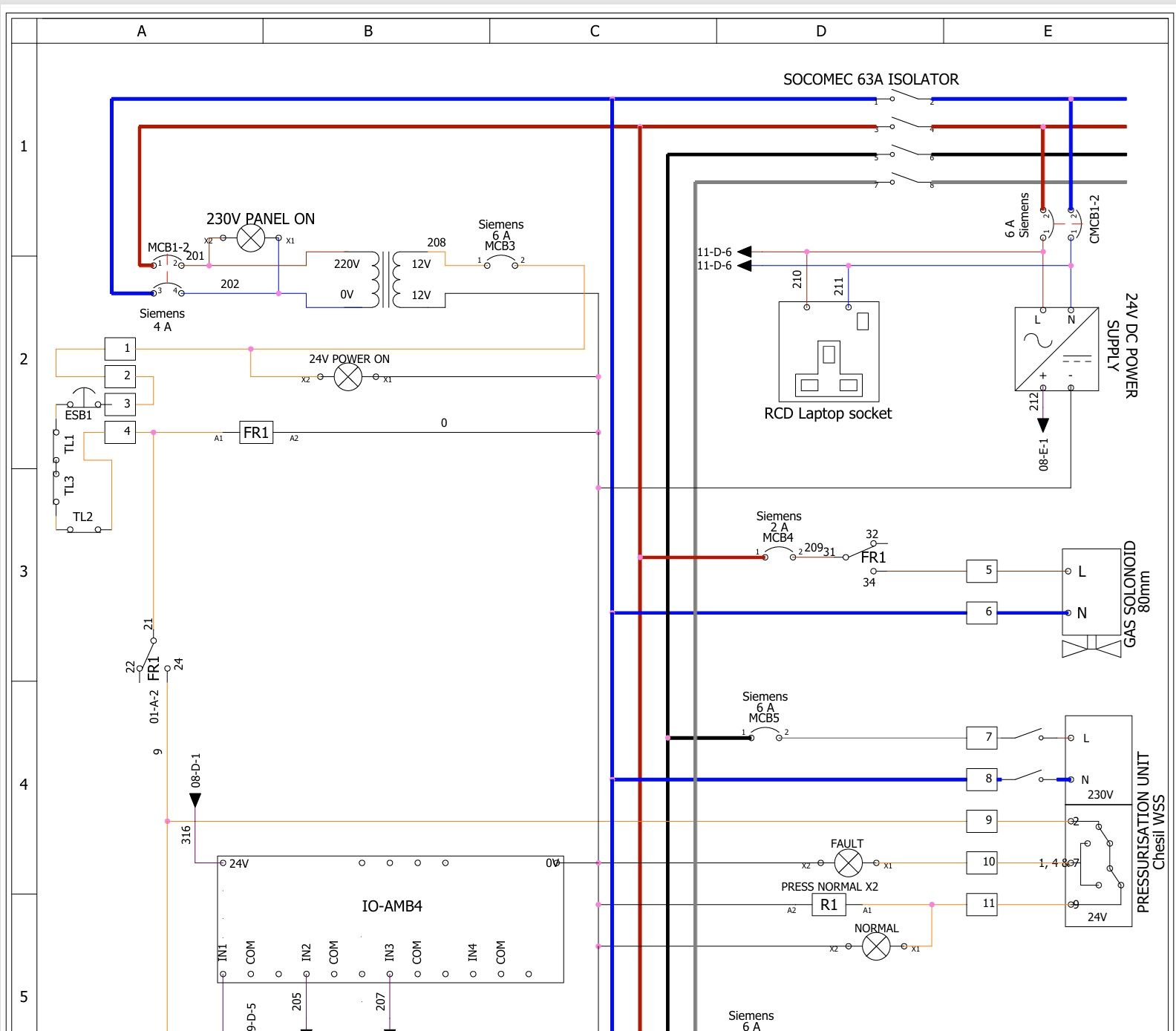This screenshot has width=1176, height=1031.
Task: Select the FR1 relay coil box with A1/A2
Action: point(256,433)
